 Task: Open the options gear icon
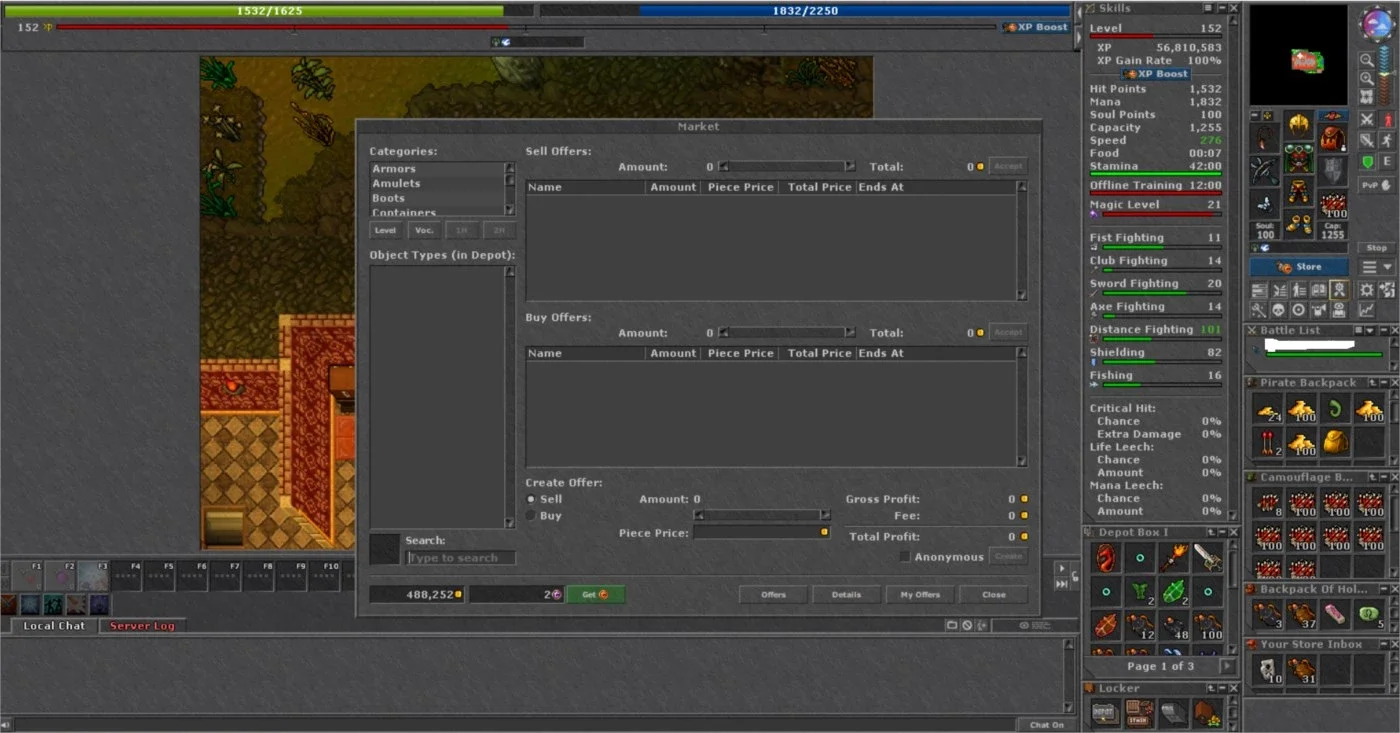(1367, 290)
